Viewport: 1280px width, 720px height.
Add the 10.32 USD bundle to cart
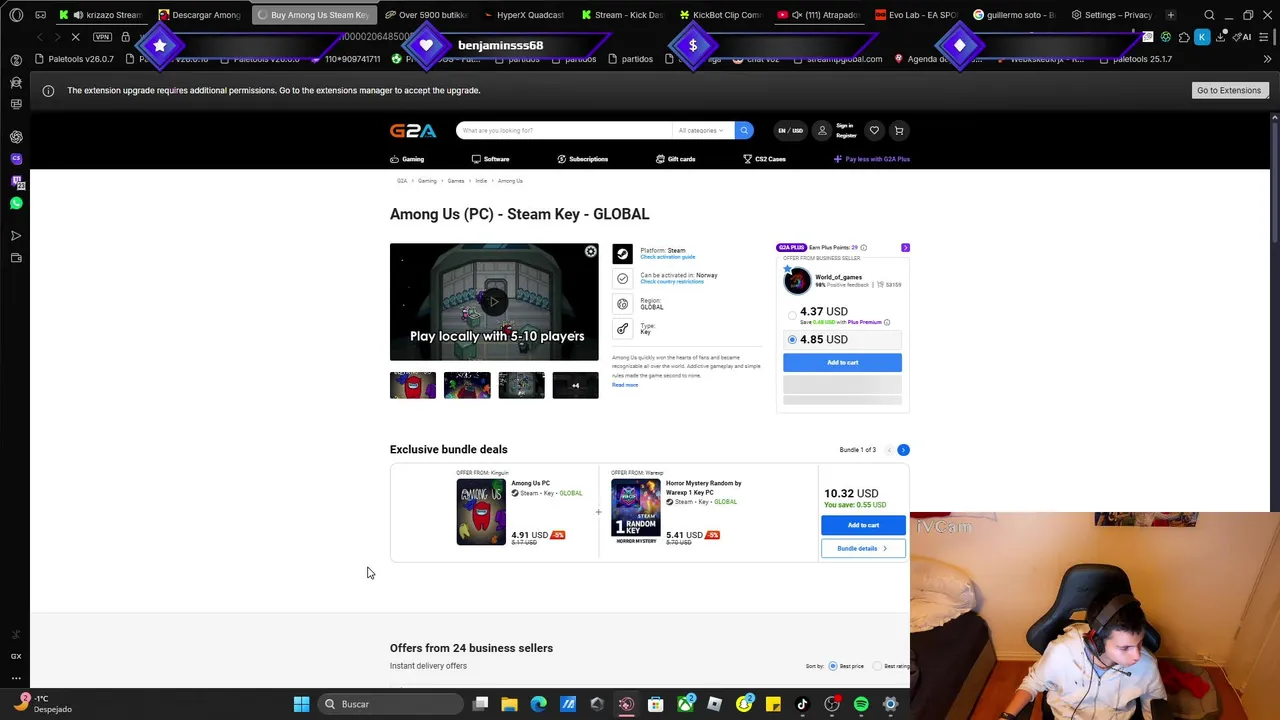[863, 525]
